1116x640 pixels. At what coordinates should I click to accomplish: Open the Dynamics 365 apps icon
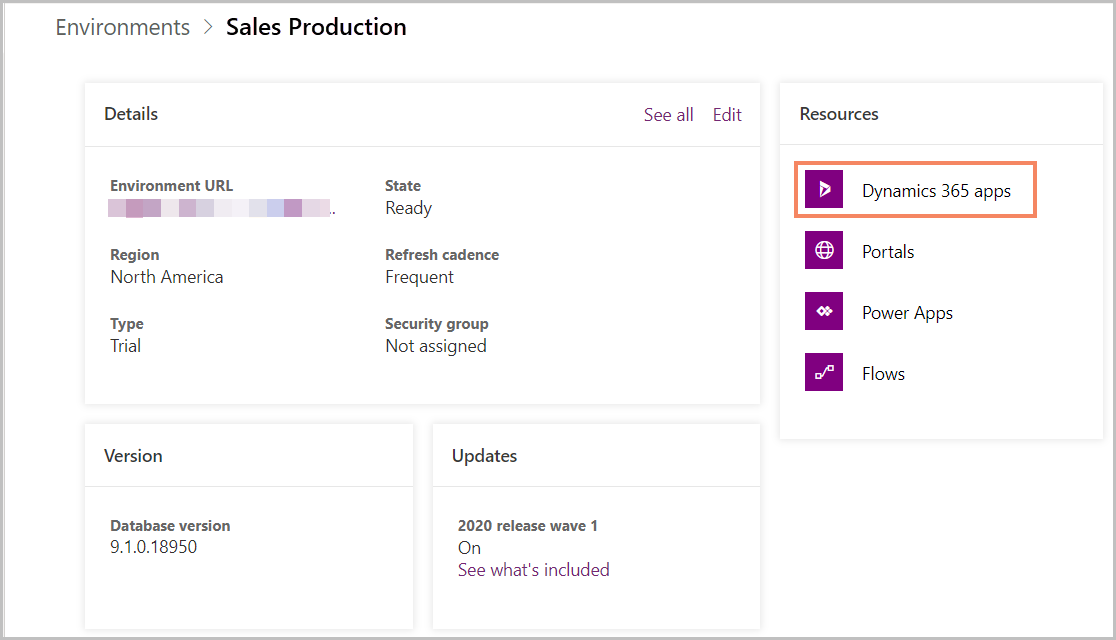point(823,189)
